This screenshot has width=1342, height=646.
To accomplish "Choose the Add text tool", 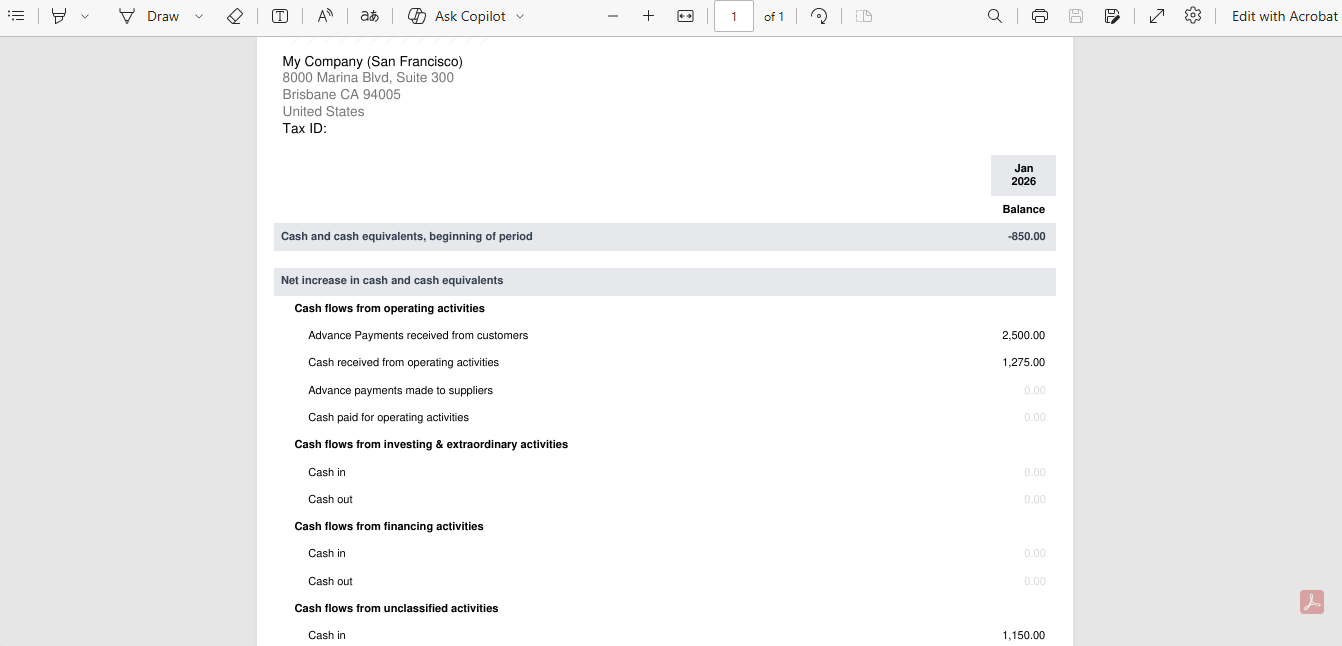I will coord(280,16).
